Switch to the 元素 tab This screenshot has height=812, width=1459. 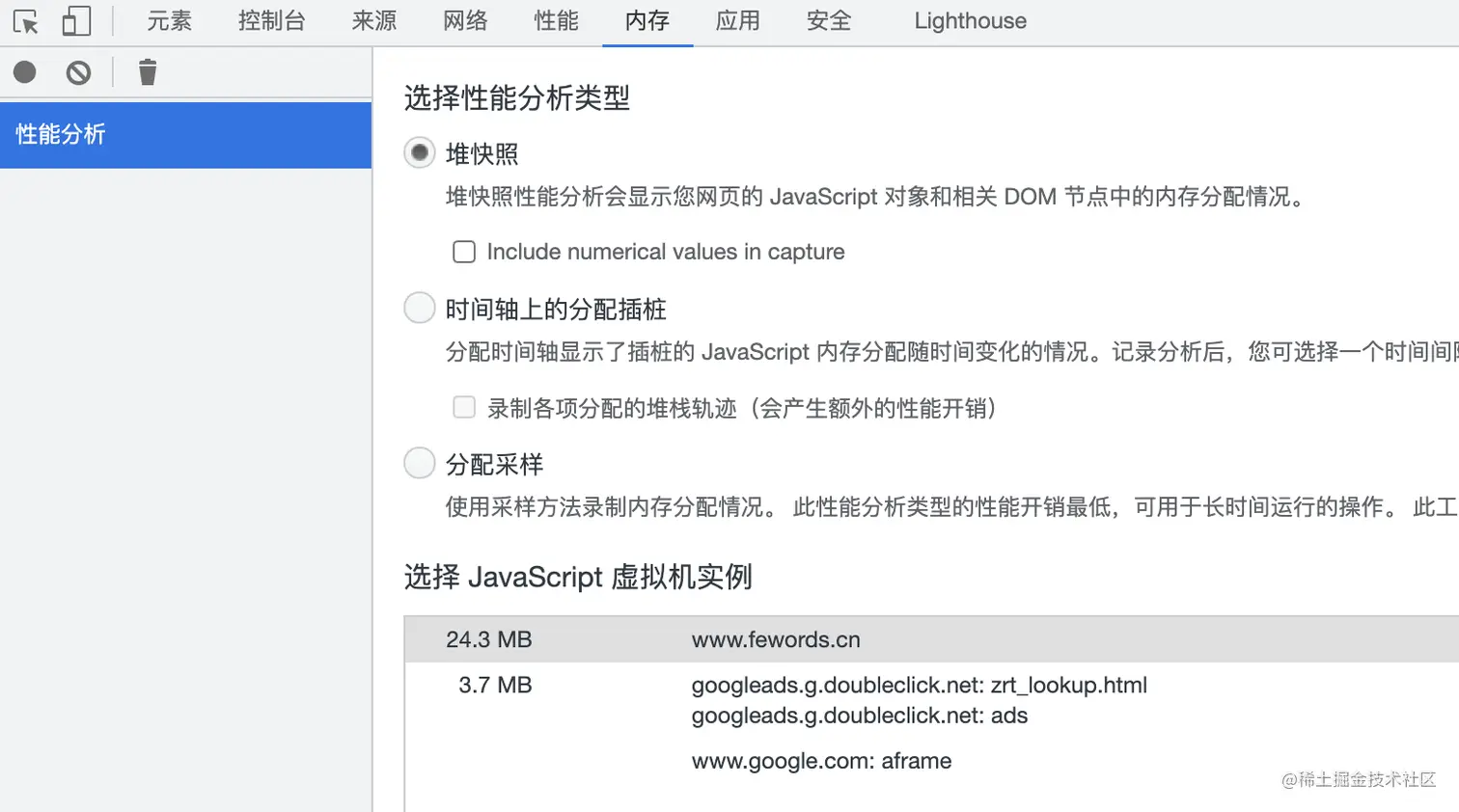(169, 20)
